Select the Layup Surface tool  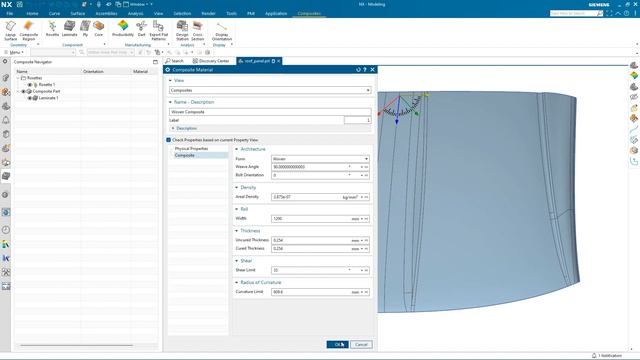[x=11, y=30]
